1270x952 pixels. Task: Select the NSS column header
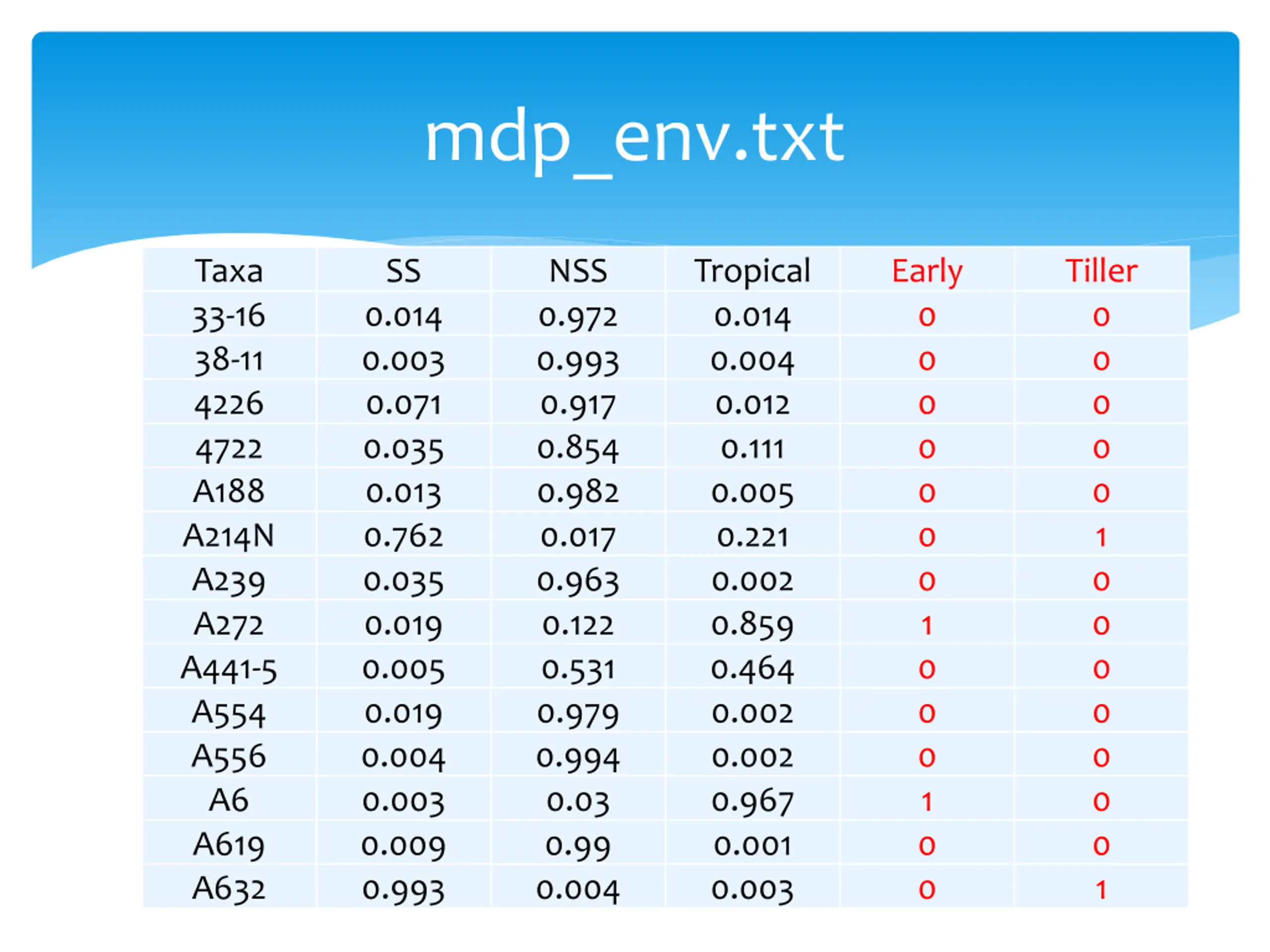pos(578,270)
